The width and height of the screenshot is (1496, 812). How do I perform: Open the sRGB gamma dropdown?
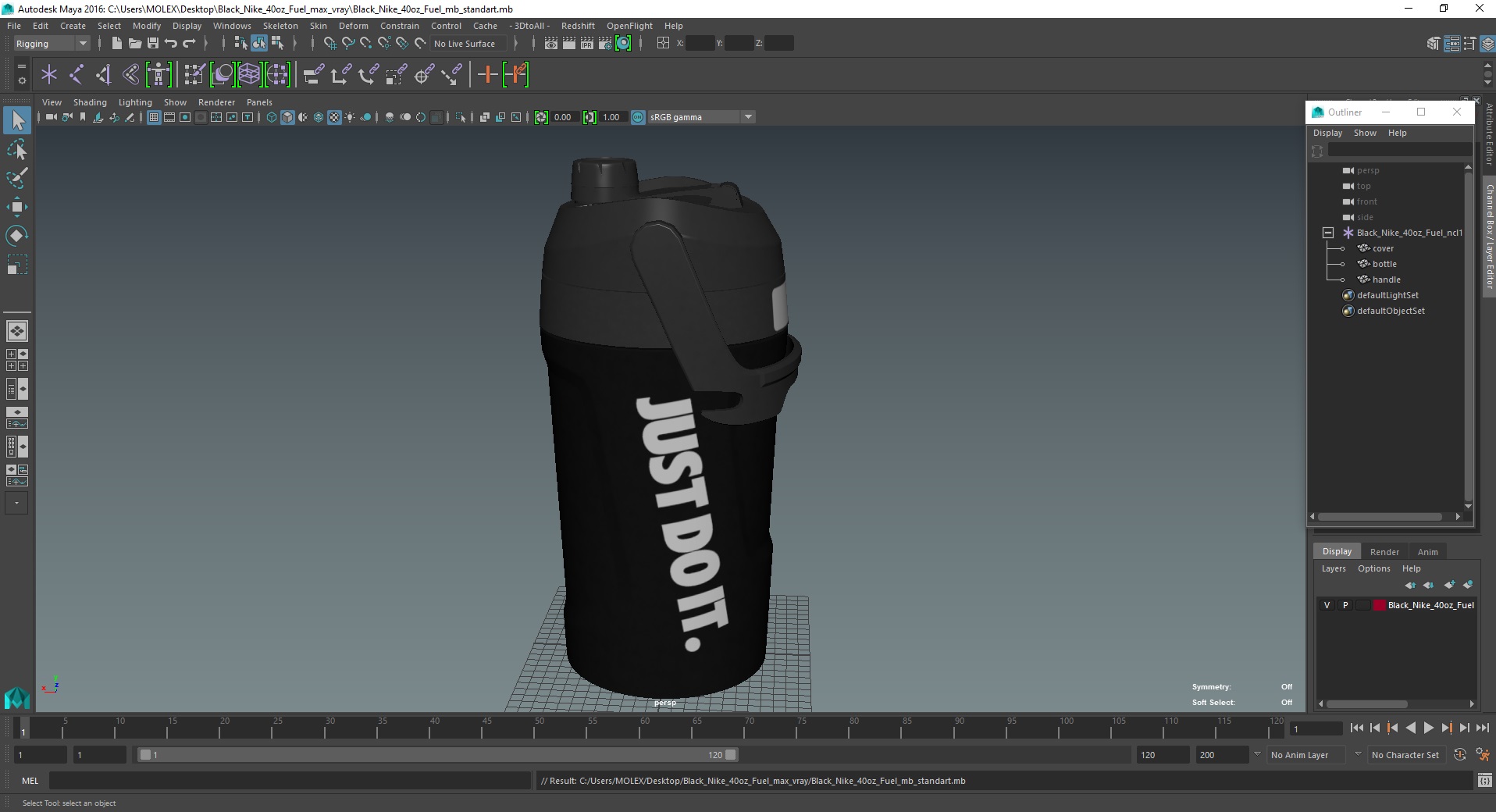pyautogui.click(x=701, y=117)
